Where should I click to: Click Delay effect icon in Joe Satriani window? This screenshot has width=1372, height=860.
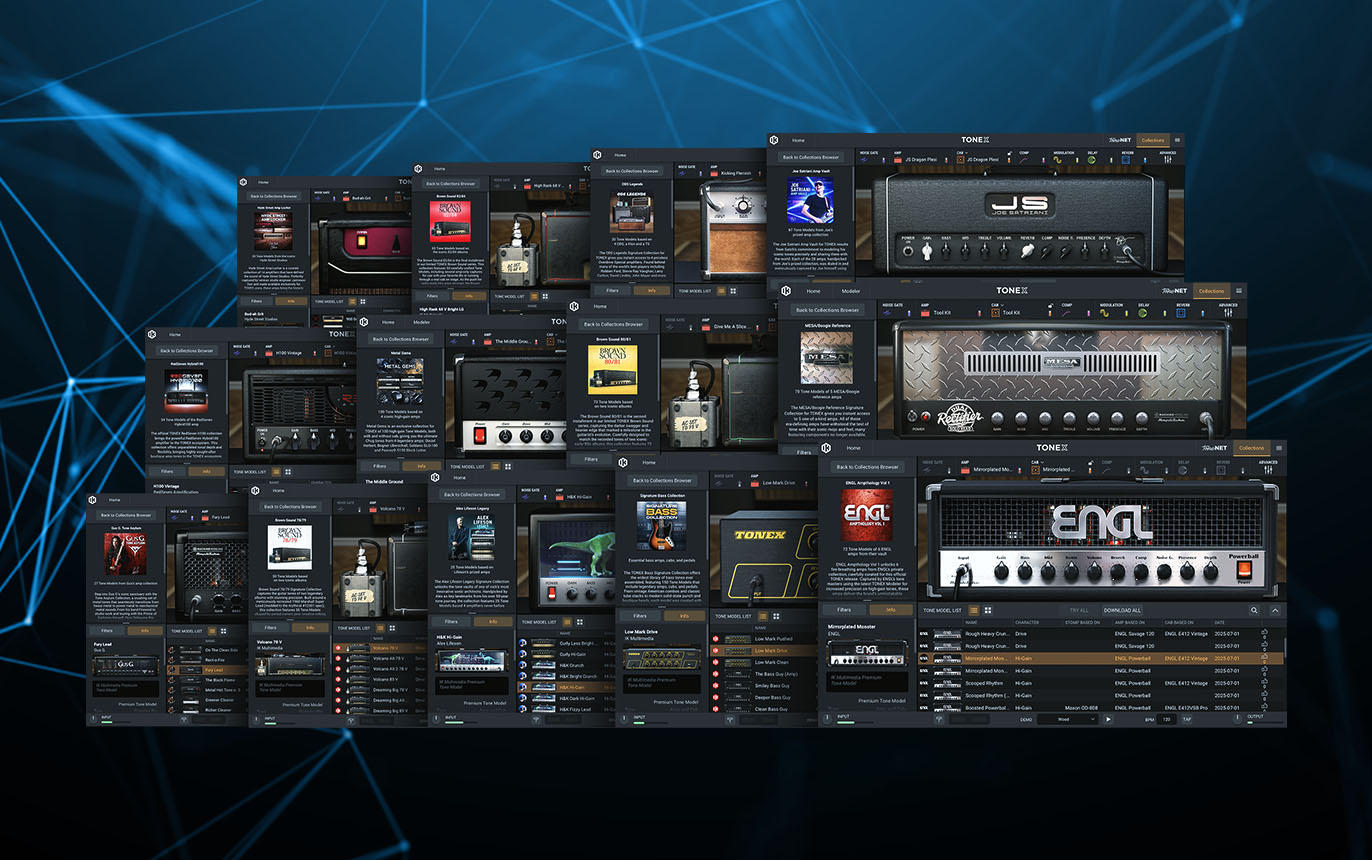pos(1092,160)
